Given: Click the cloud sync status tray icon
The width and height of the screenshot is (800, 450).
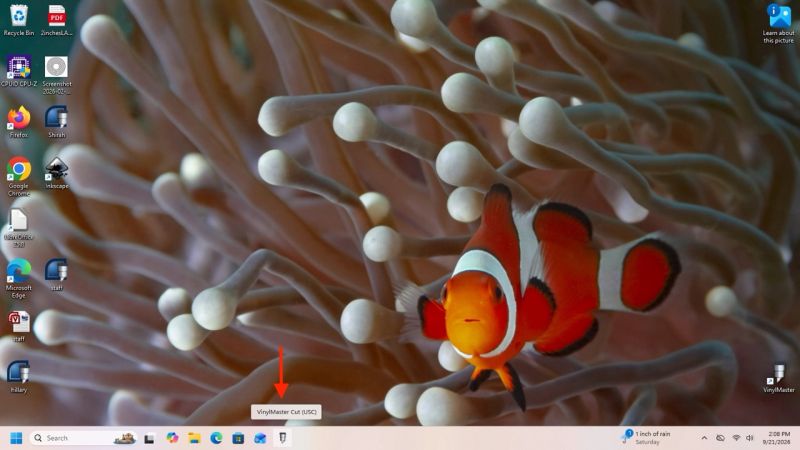Looking at the screenshot, I should (720, 438).
